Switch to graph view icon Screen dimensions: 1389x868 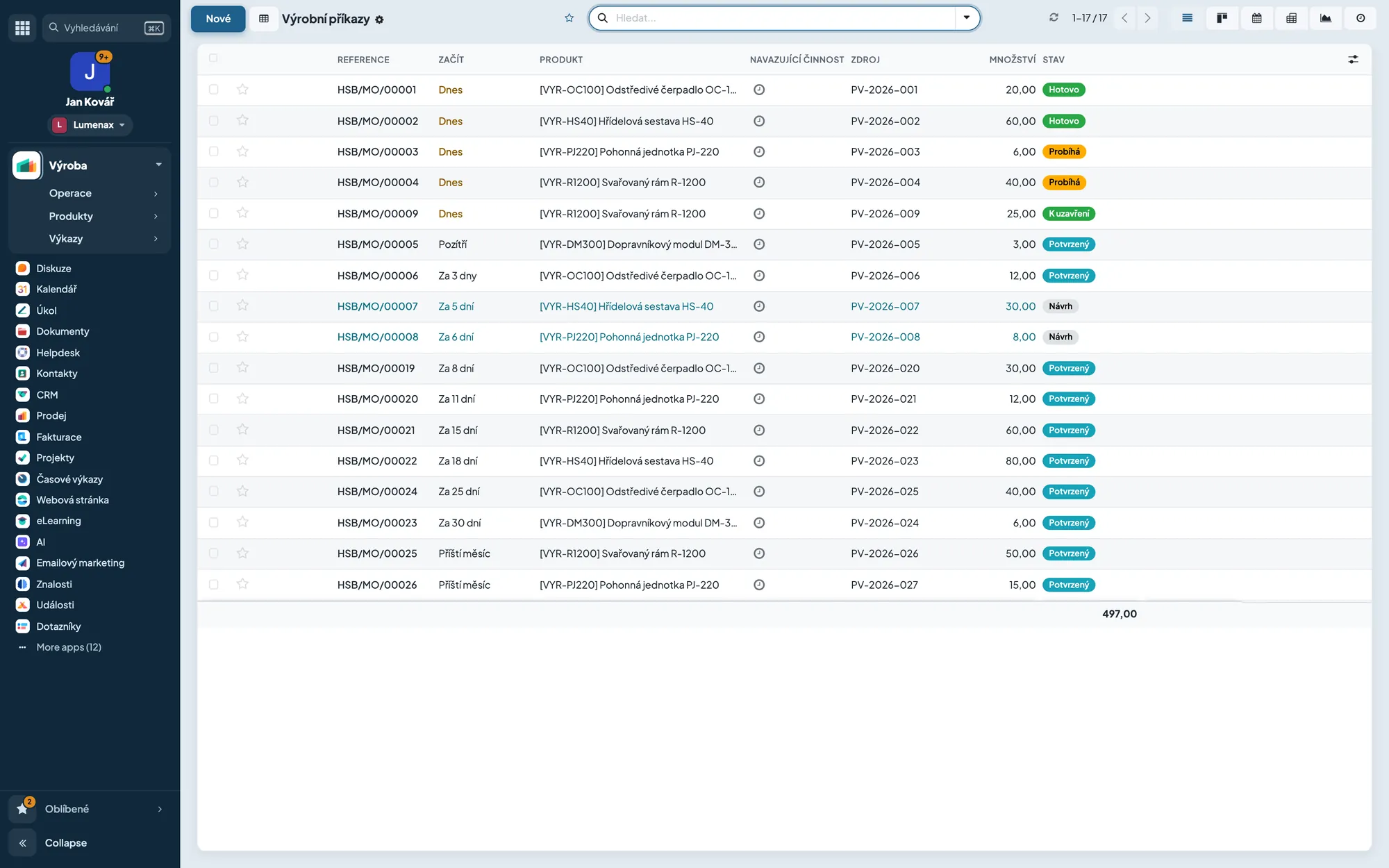[x=1326, y=18]
